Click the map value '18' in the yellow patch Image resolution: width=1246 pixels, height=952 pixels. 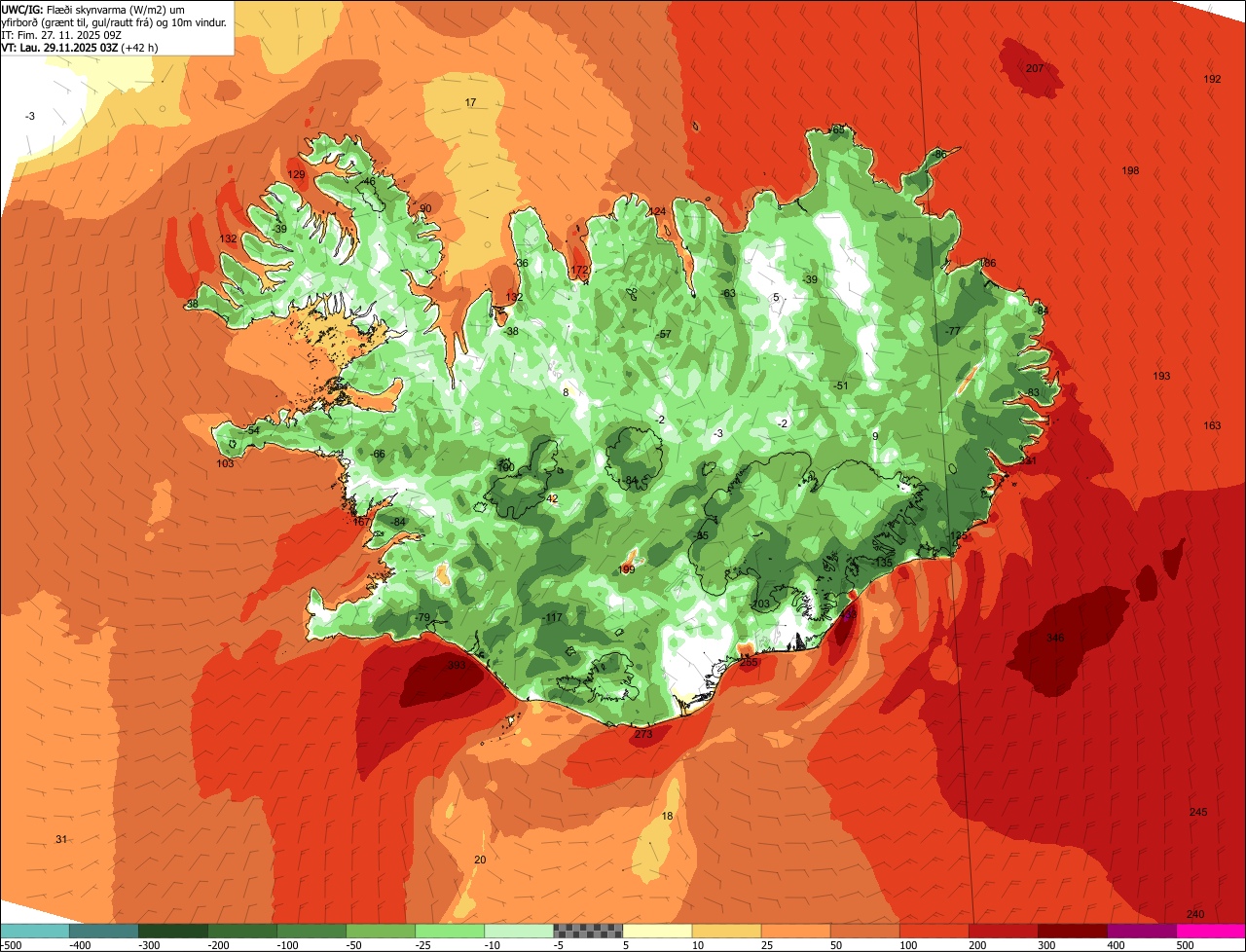pos(667,816)
